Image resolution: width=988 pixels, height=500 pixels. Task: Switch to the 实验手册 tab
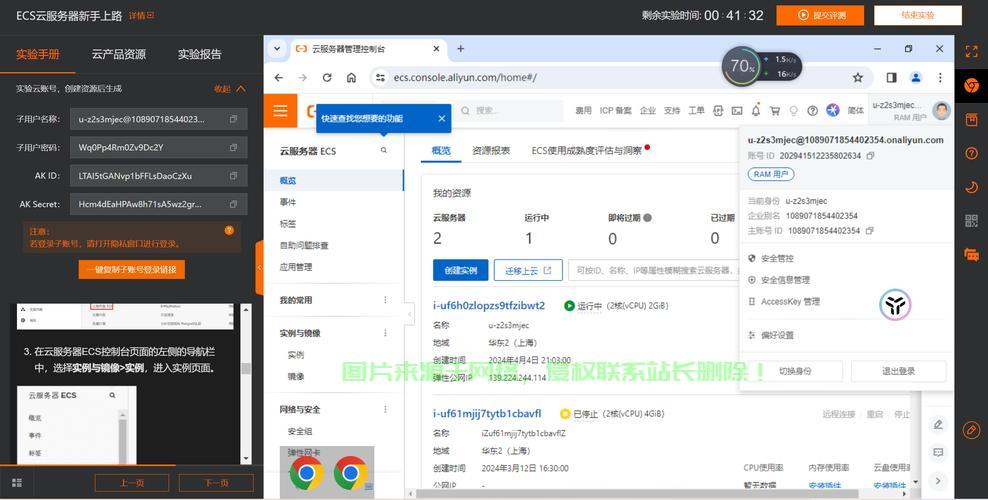coord(38,54)
